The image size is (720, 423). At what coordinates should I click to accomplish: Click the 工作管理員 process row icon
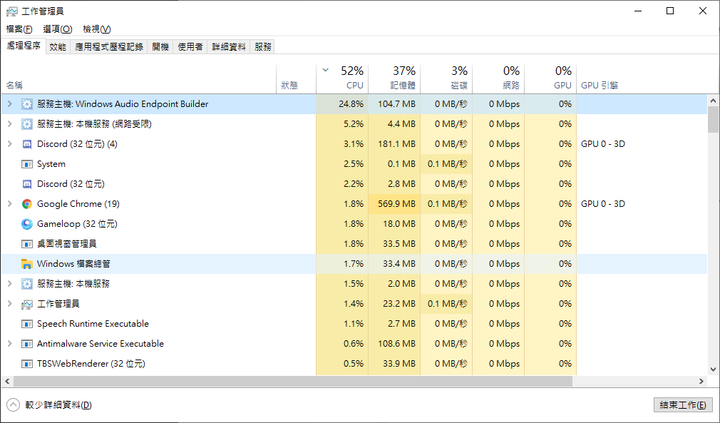[x=27, y=304]
